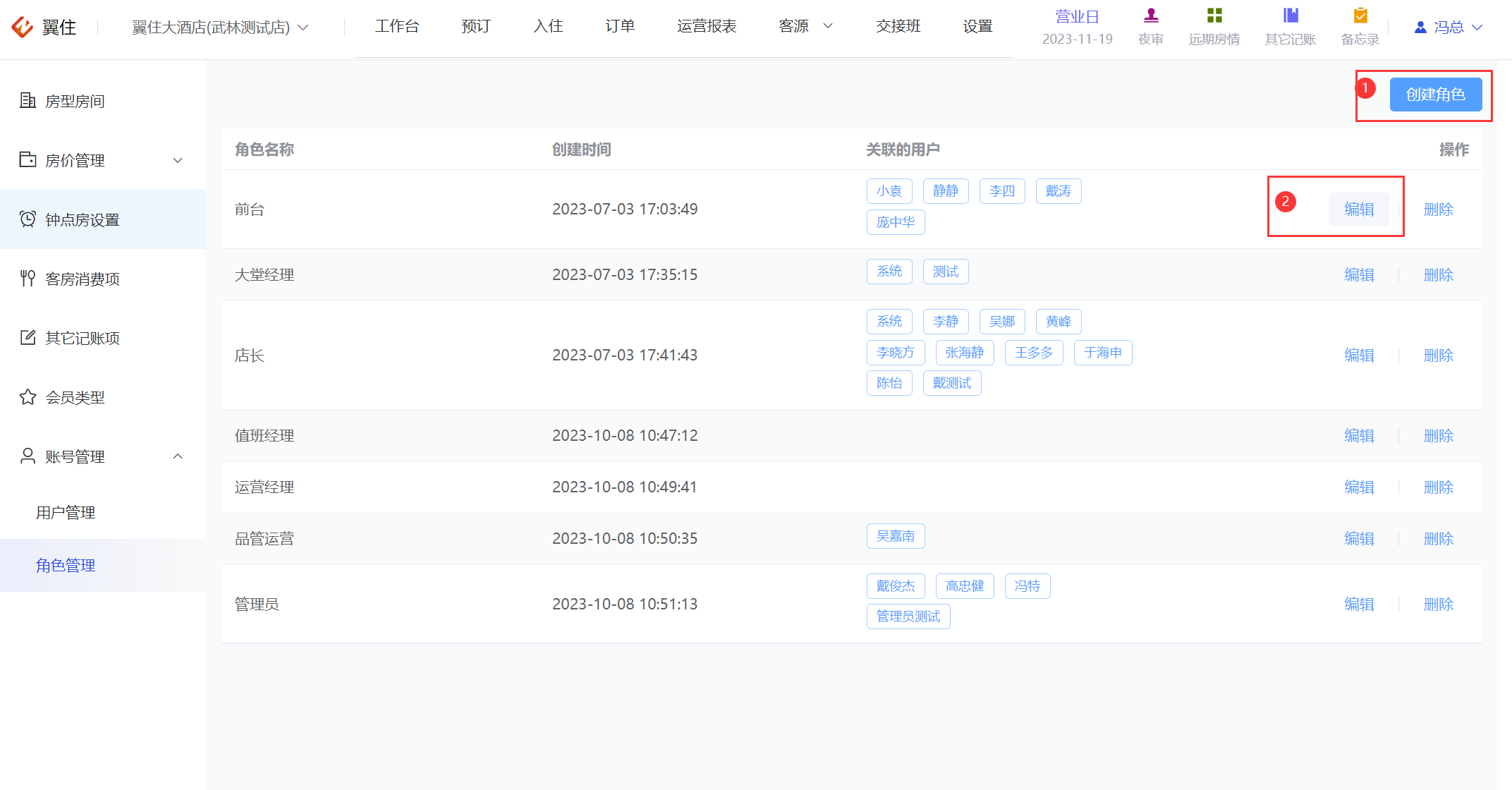Open the 预订 menu

point(476,26)
